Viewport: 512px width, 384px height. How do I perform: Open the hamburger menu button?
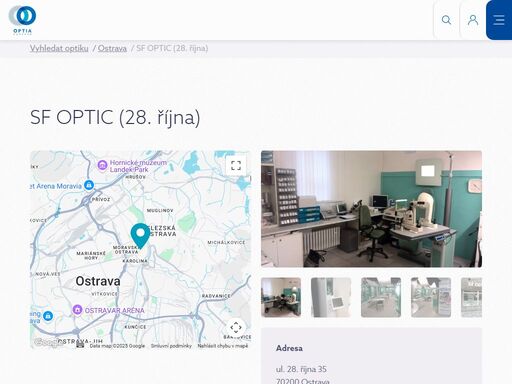tap(499, 20)
